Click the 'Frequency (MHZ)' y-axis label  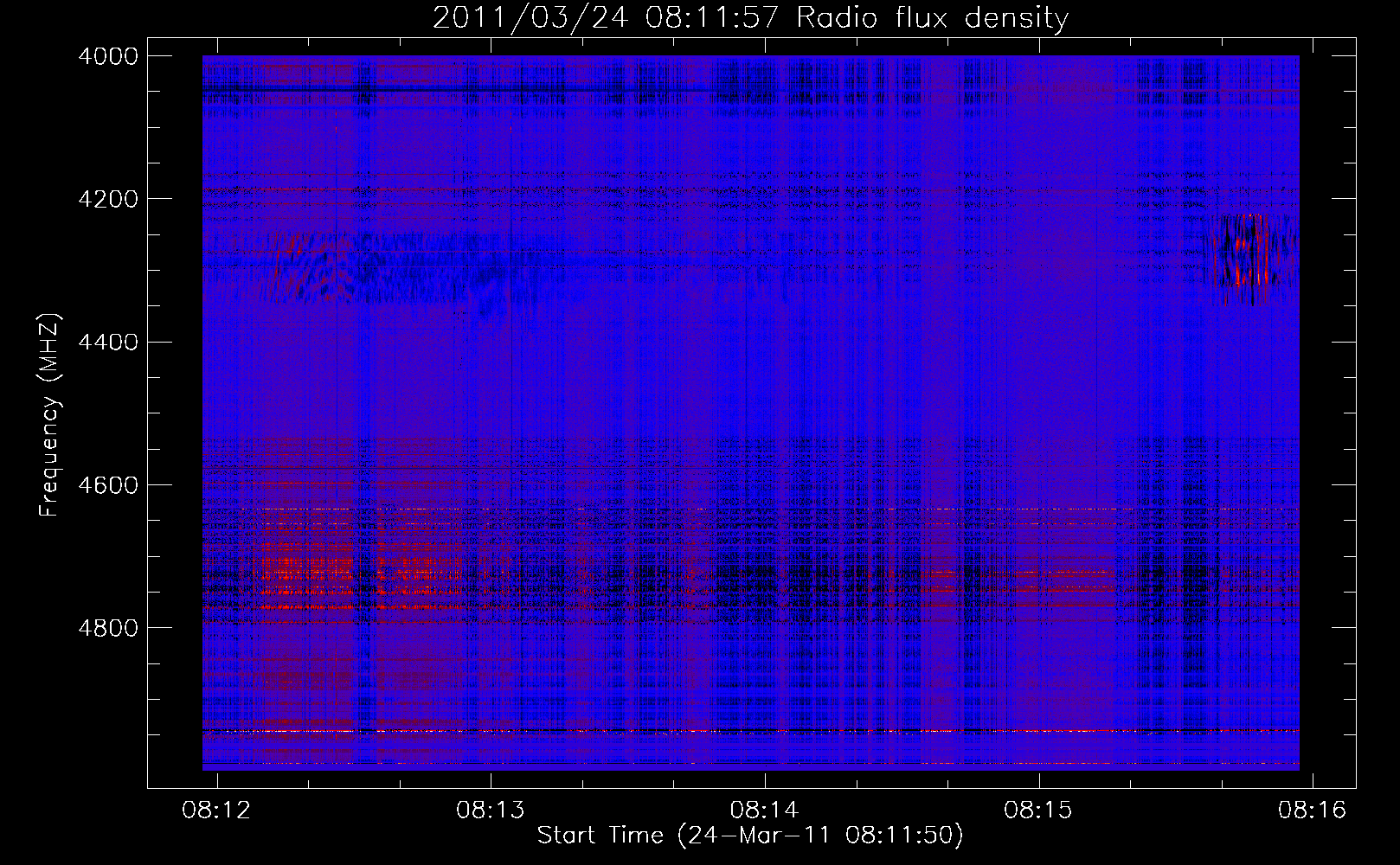click(50, 415)
